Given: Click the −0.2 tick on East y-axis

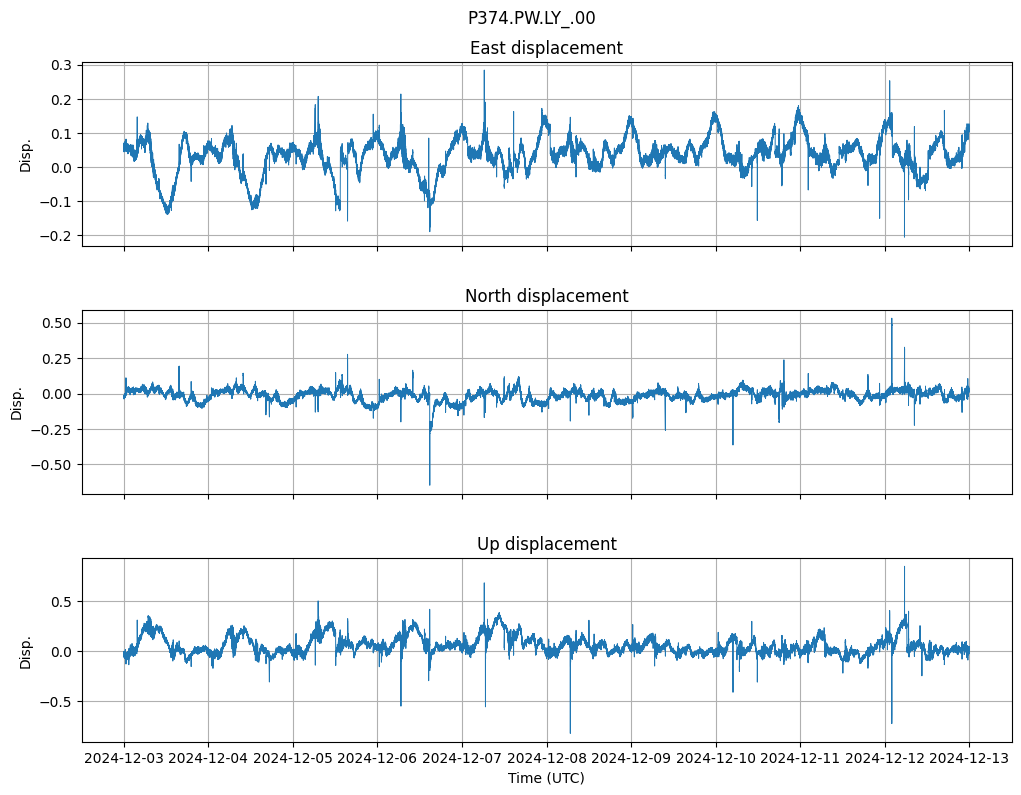Looking at the screenshot, I should pyautogui.click(x=57, y=236).
